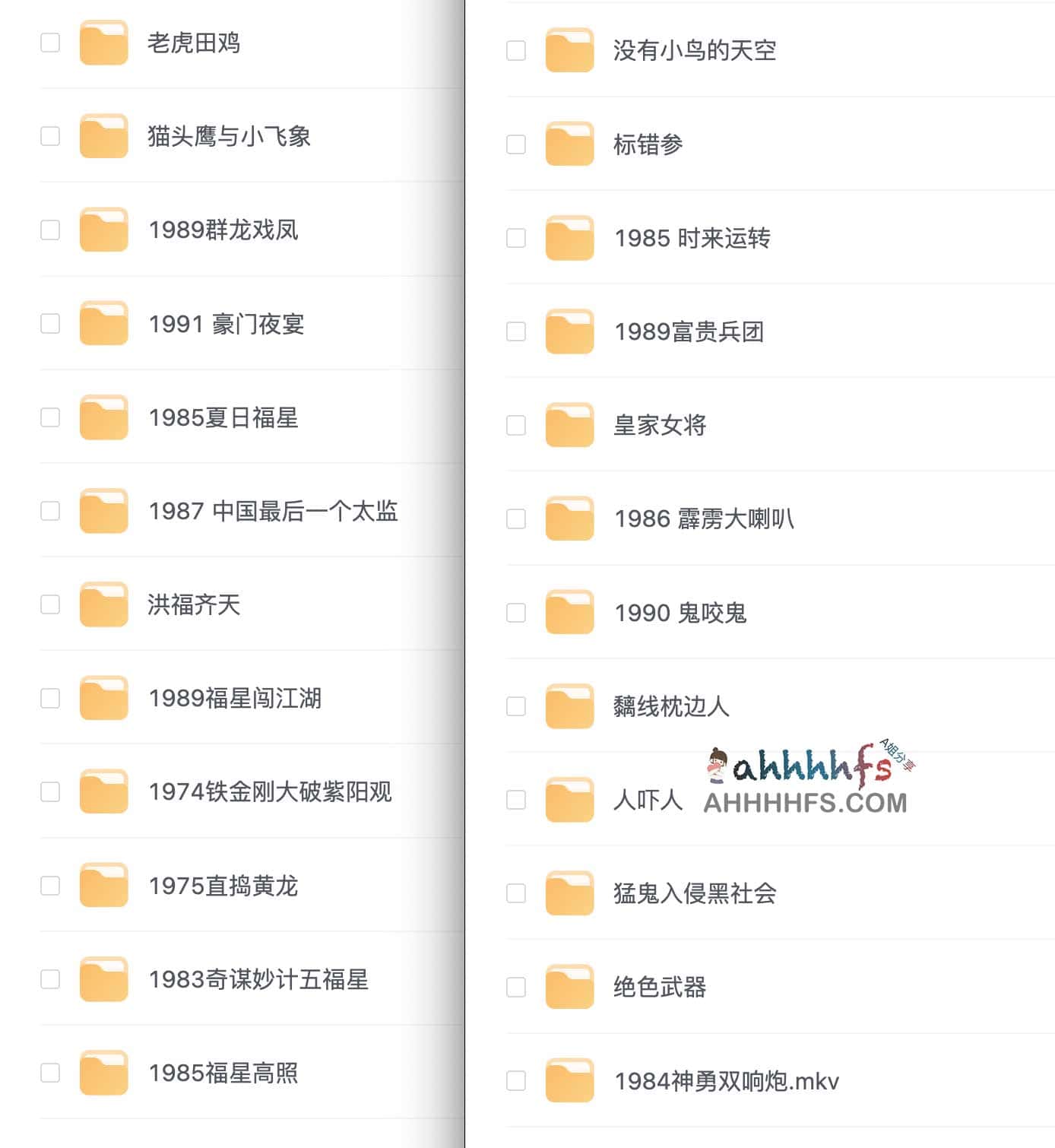Click the folder icon next to 绝色武器
The image size is (1055, 1148).
[569, 987]
